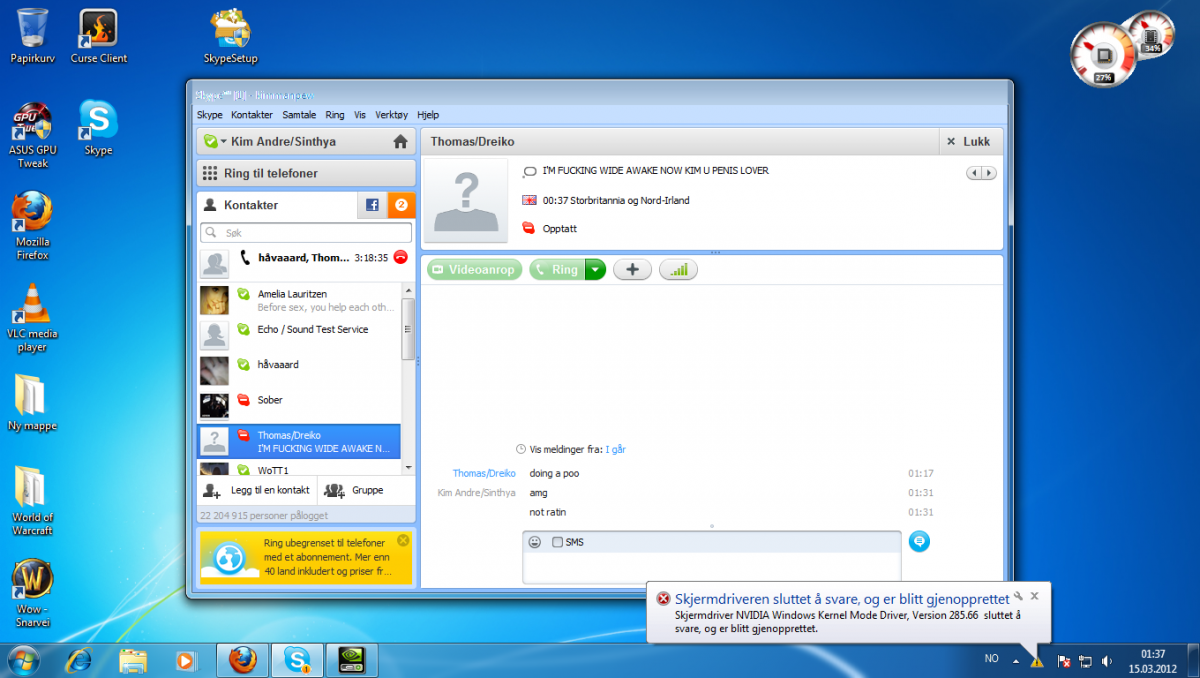Select Echo / Sound Test Service contact
This screenshot has height=678, width=1200.
[x=298, y=335]
